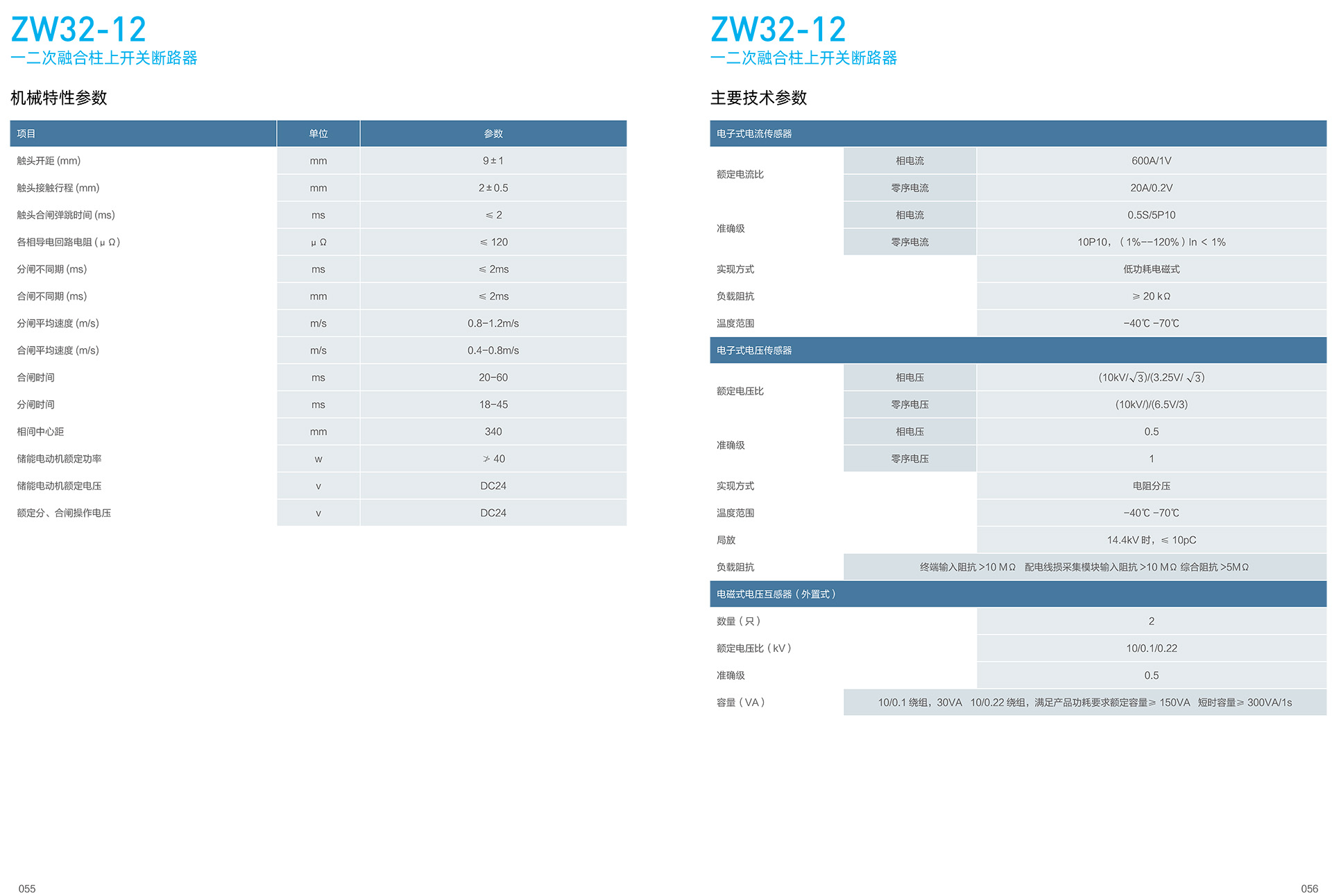Select the 触头开距 (mm) row label
The height and width of the screenshot is (896, 1332).
point(49,161)
